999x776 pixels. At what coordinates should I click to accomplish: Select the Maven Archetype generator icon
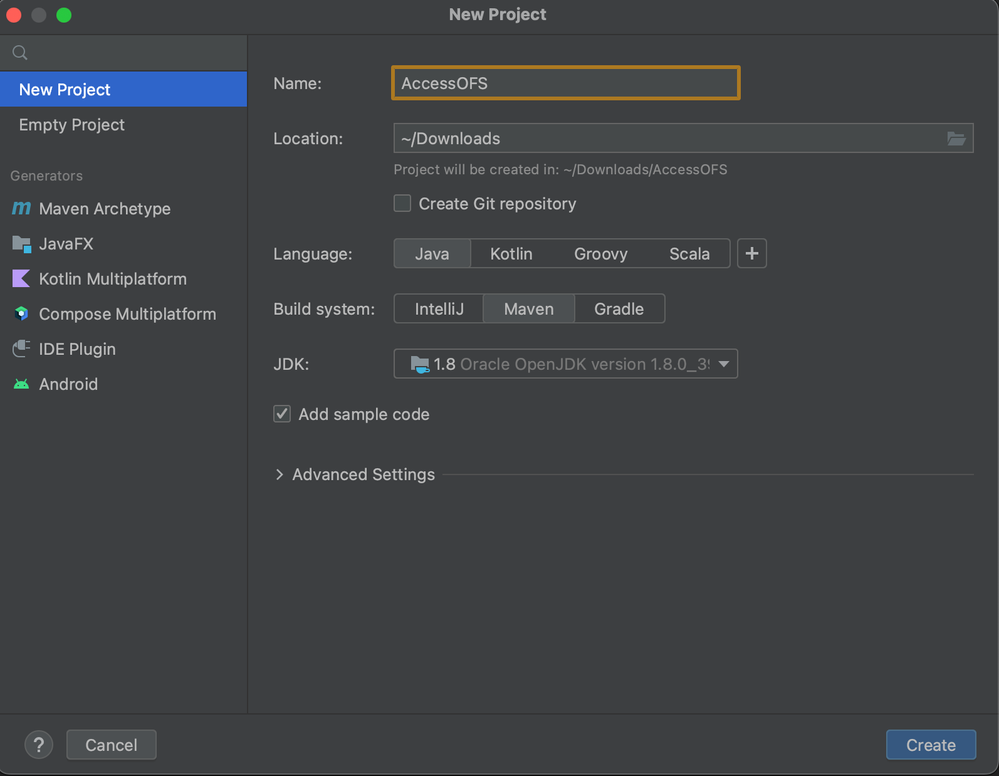coord(22,208)
